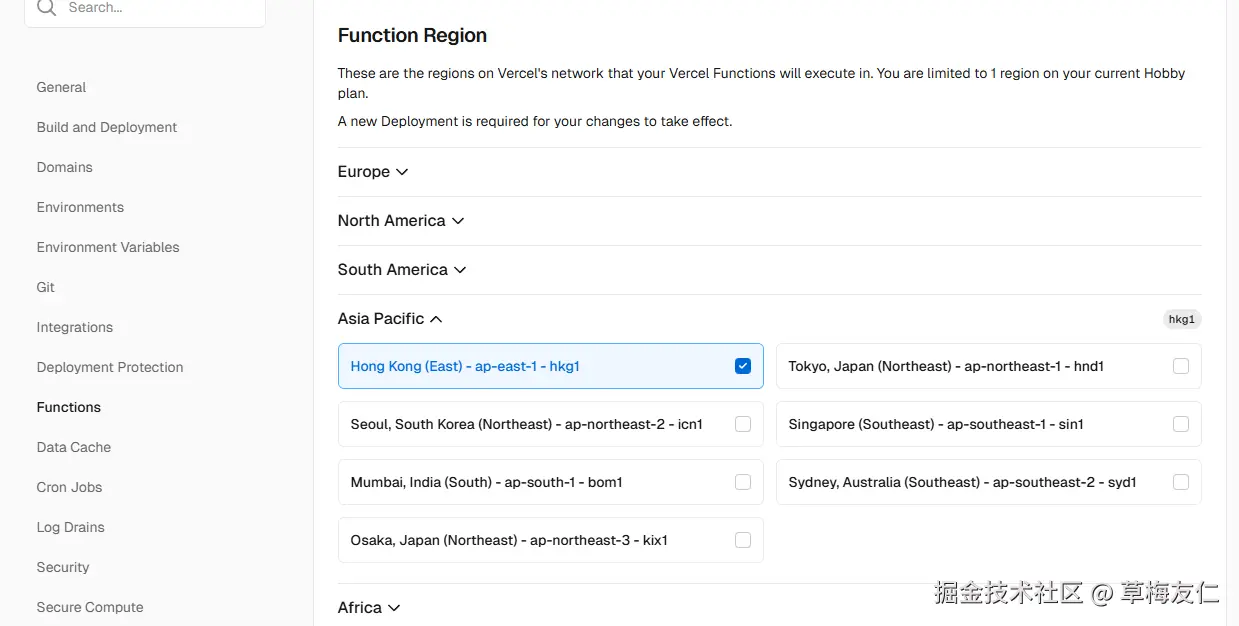Go to Environment Variables settings
The width and height of the screenshot is (1239, 626).
tap(108, 247)
